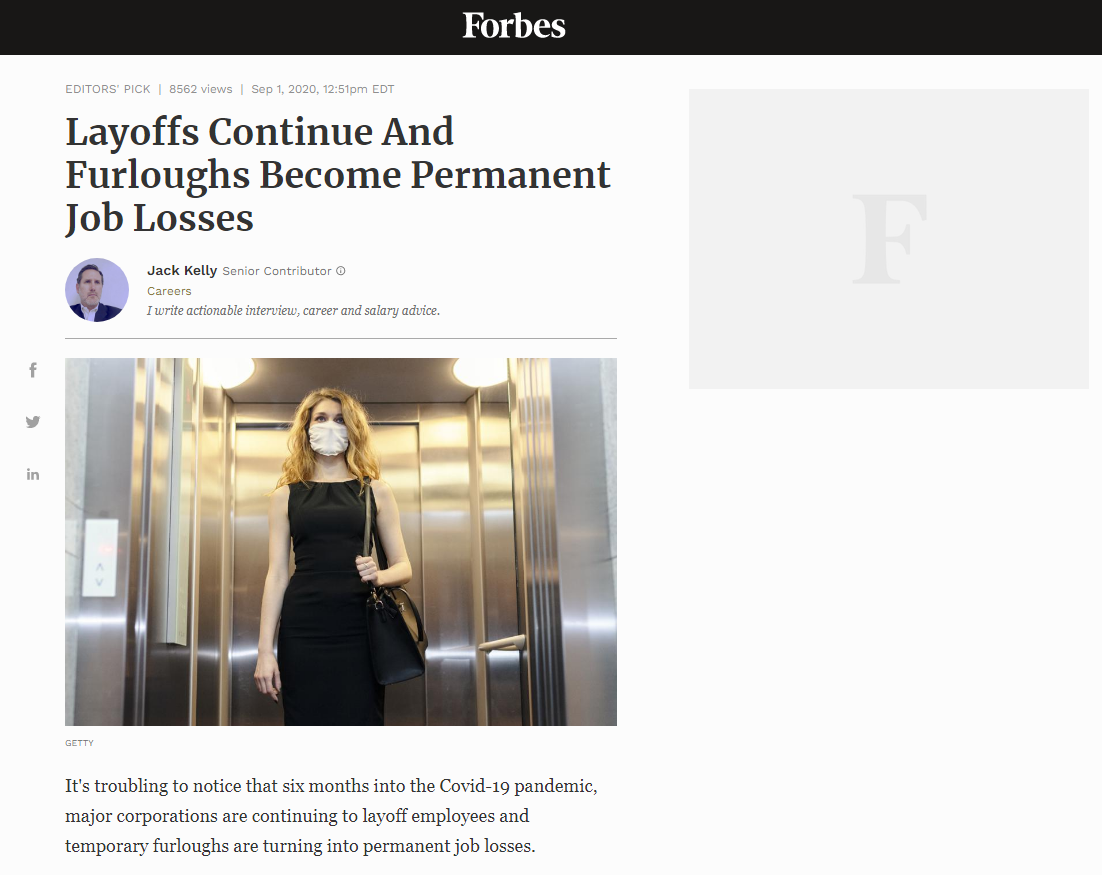
Task: Click the Getty image credit caption
Action: click(79, 743)
